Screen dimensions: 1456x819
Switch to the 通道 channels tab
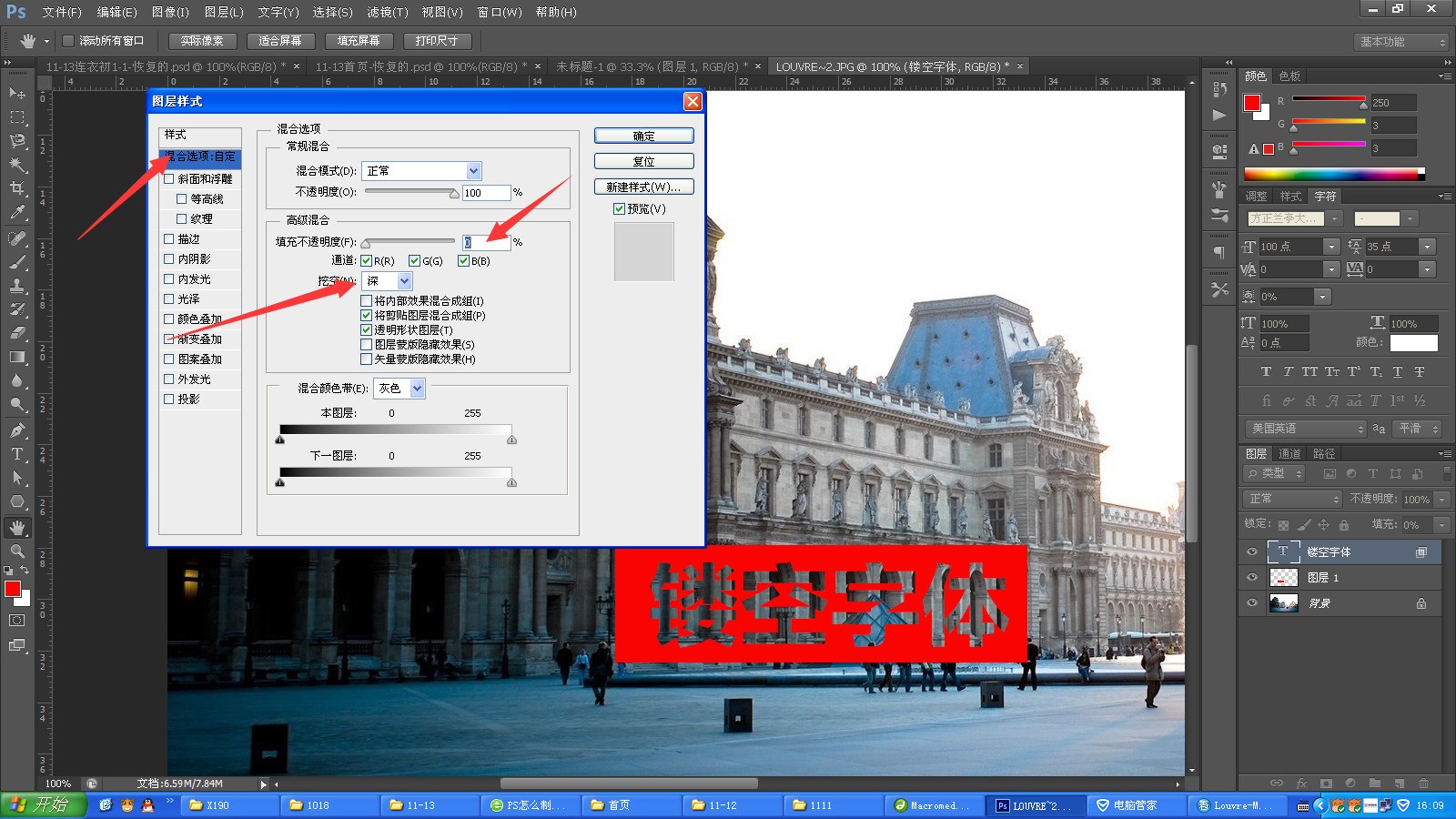pos(1289,453)
